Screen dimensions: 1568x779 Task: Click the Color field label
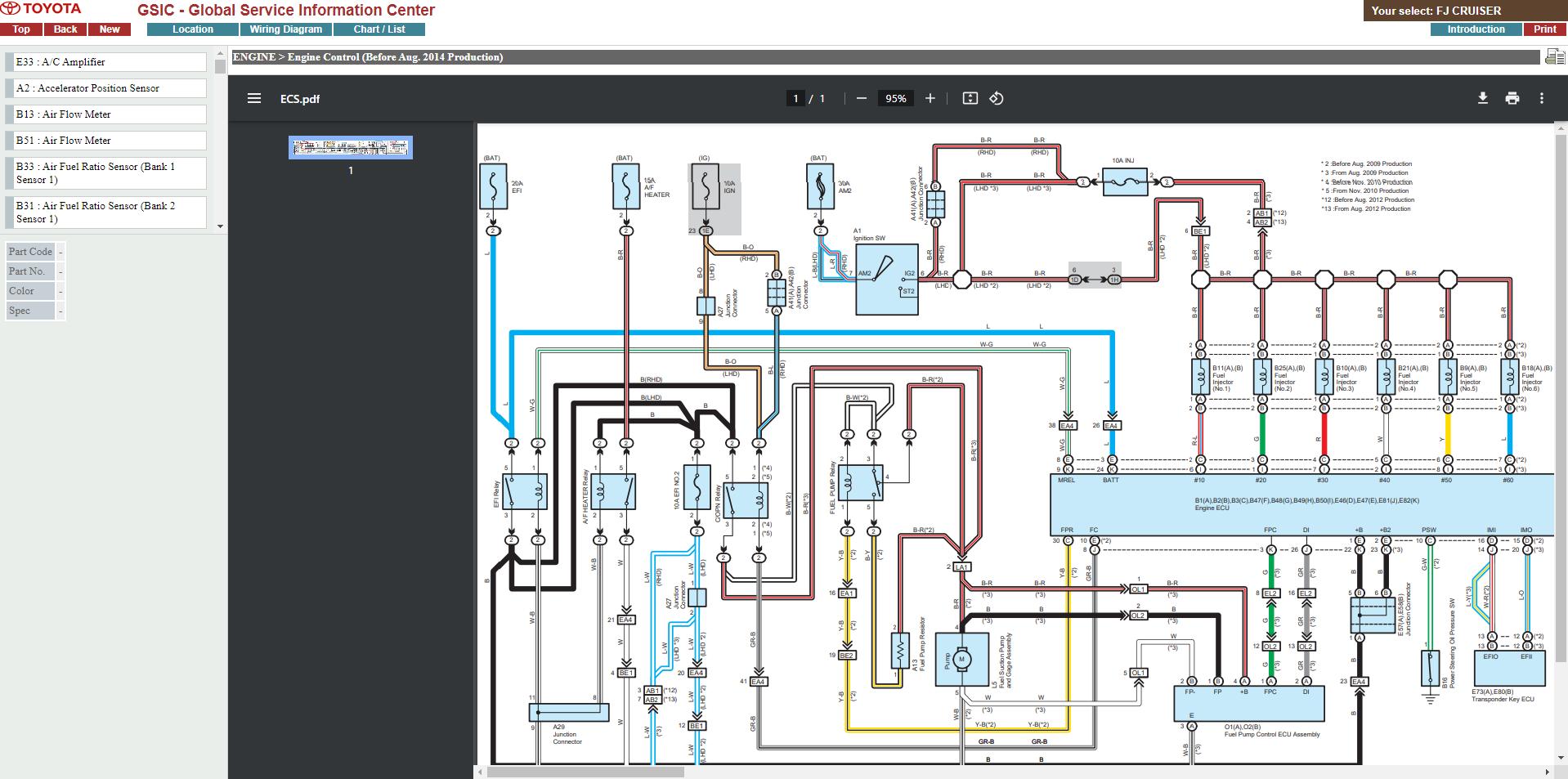click(x=30, y=291)
